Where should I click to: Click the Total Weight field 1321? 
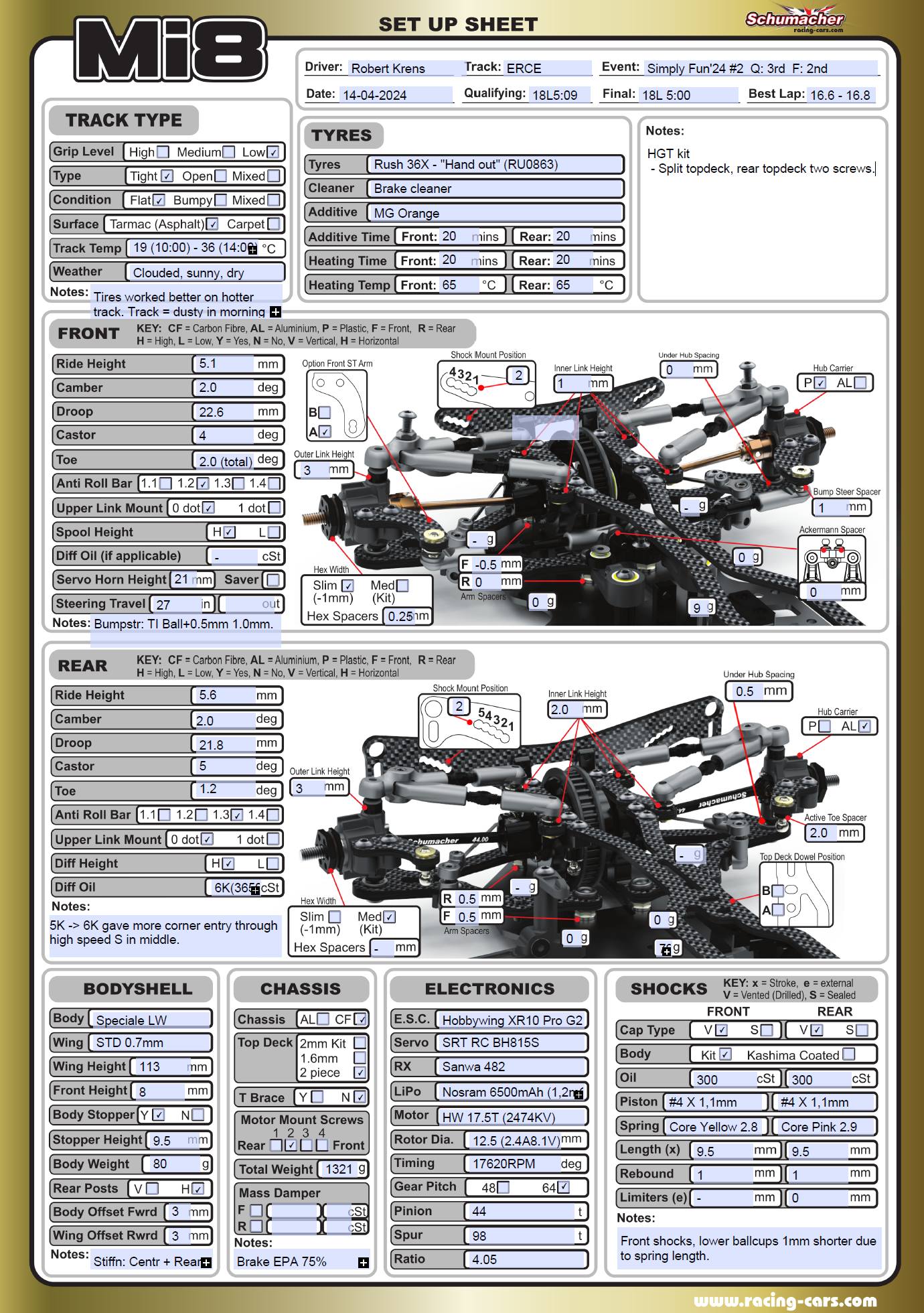coord(339,1169)
